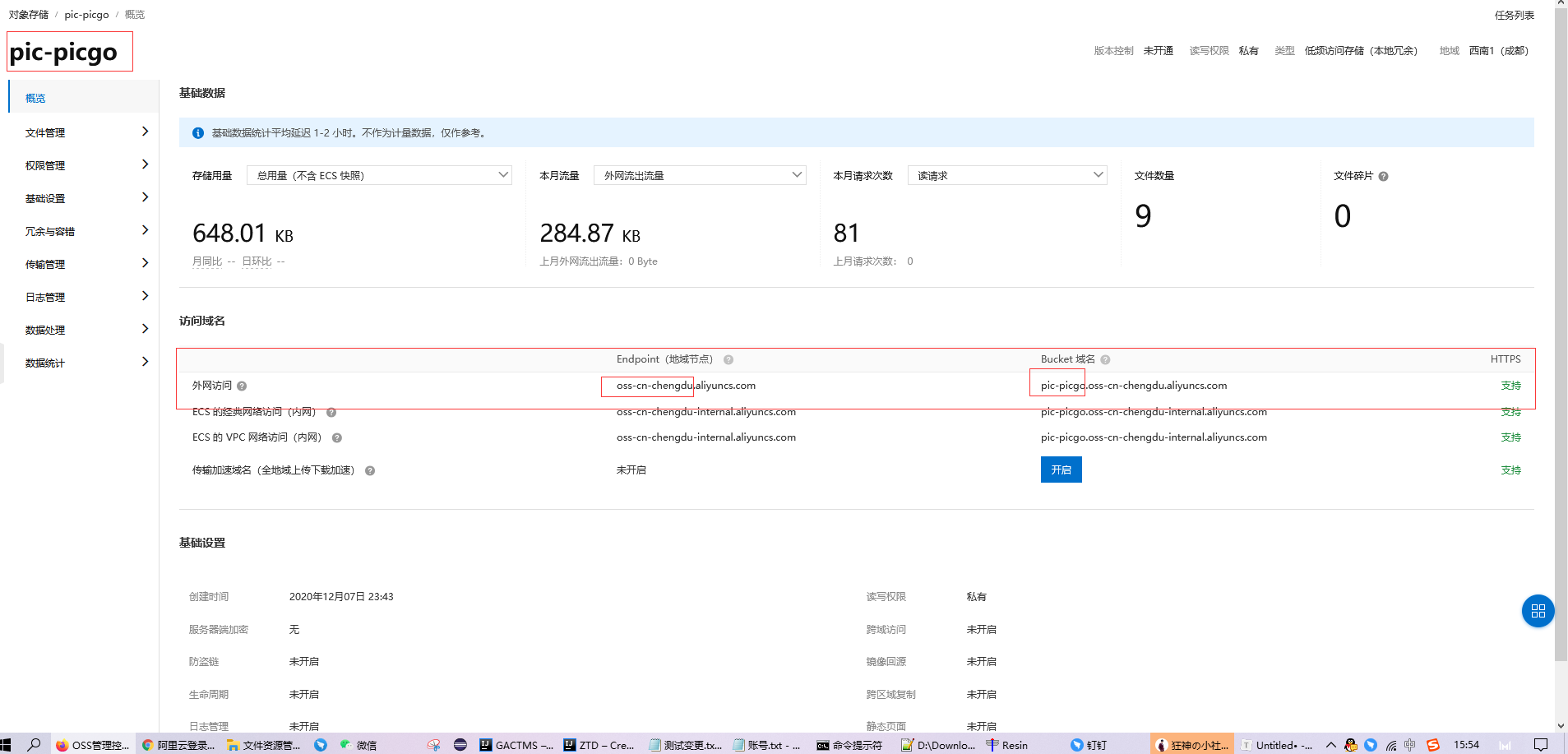Open the 存储用量 总用量 dropdown
The width and height of the screenshot is (1568, 754).
pyautogui.click(x=379, y=175)
